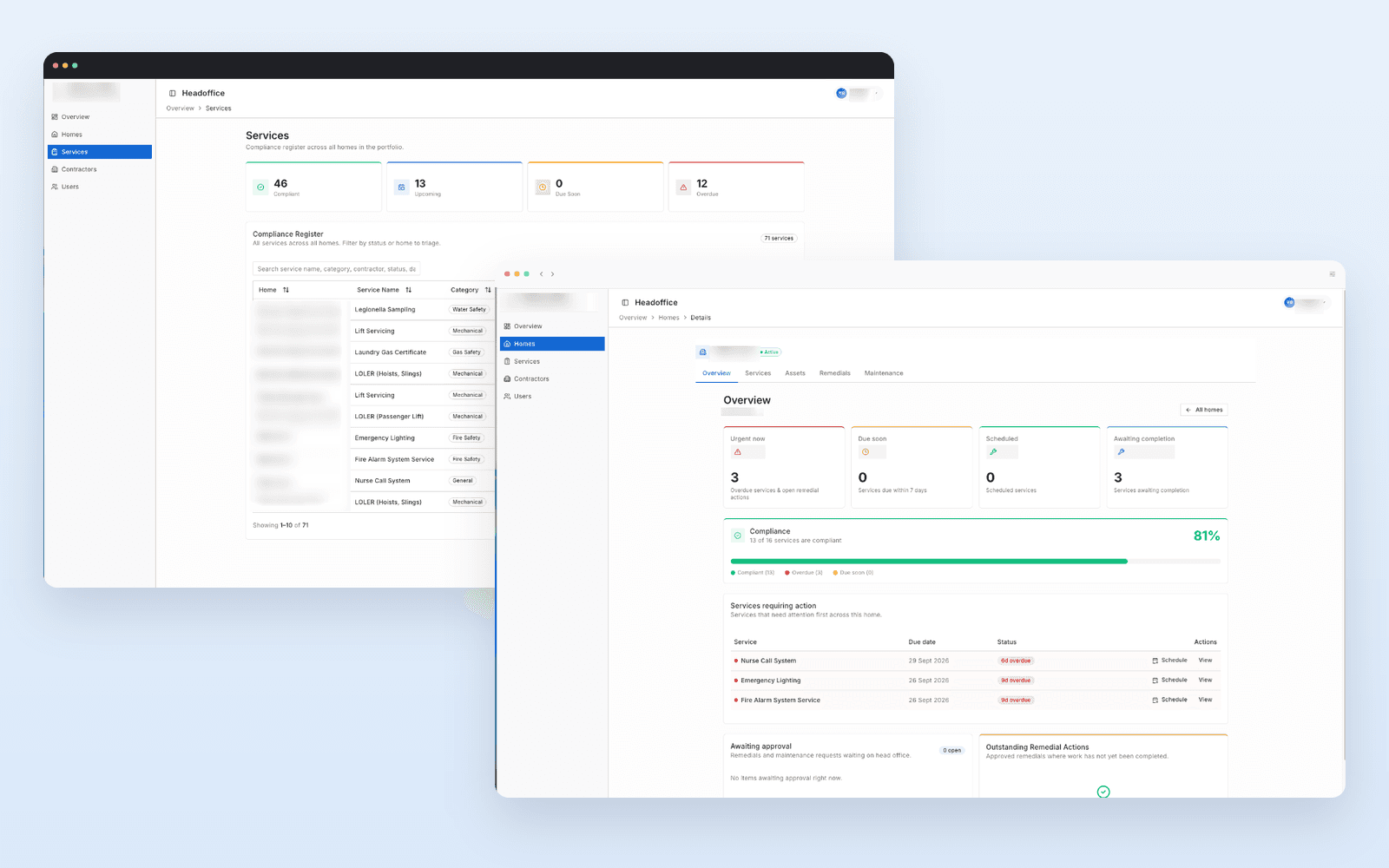The image size is (1389, 868).
Task: Expand the user menu chevron in Services window header
Action: 876,93
